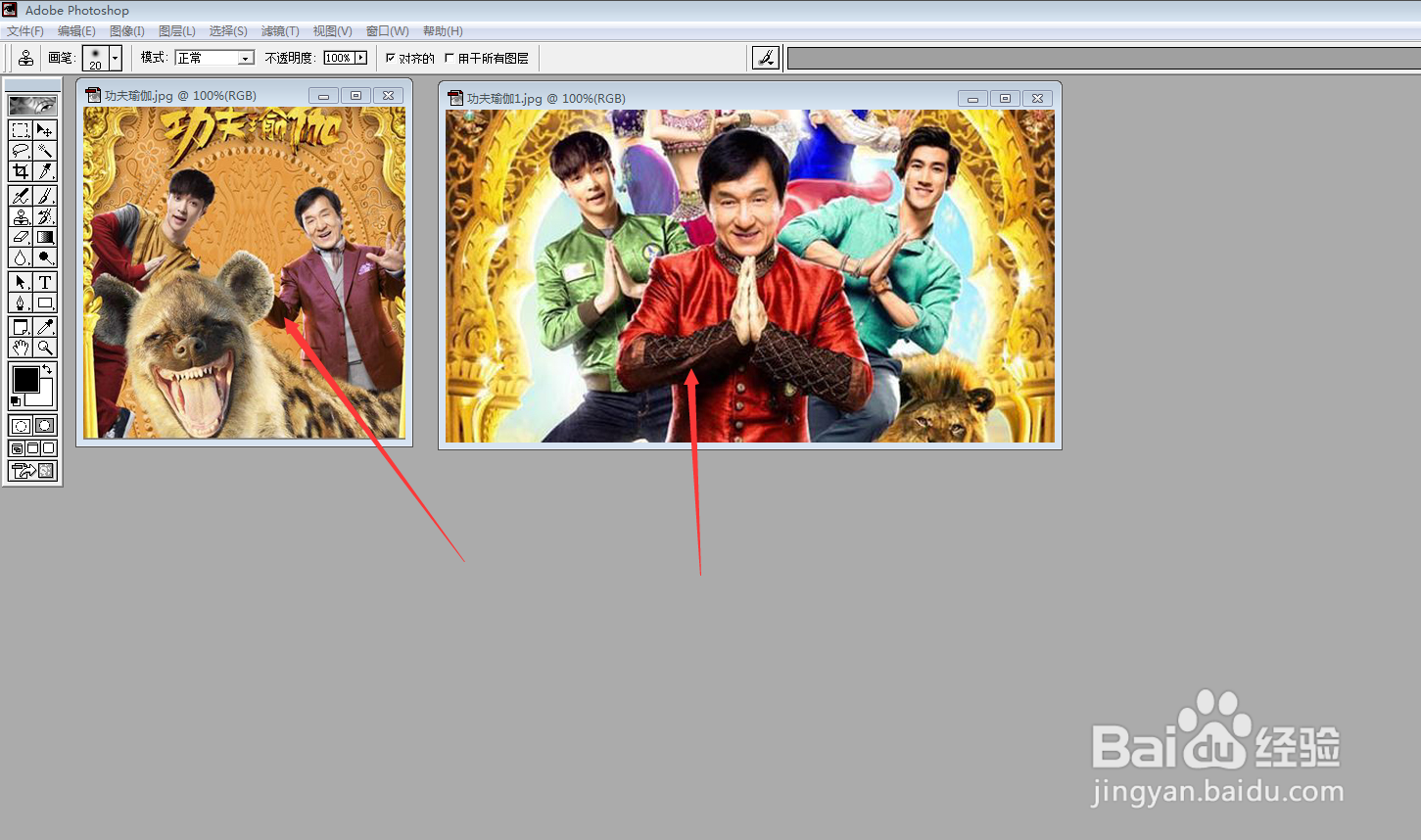Select the Crop tool
The width and height of the screenshot is (1421, 840).
click(21, 171)
